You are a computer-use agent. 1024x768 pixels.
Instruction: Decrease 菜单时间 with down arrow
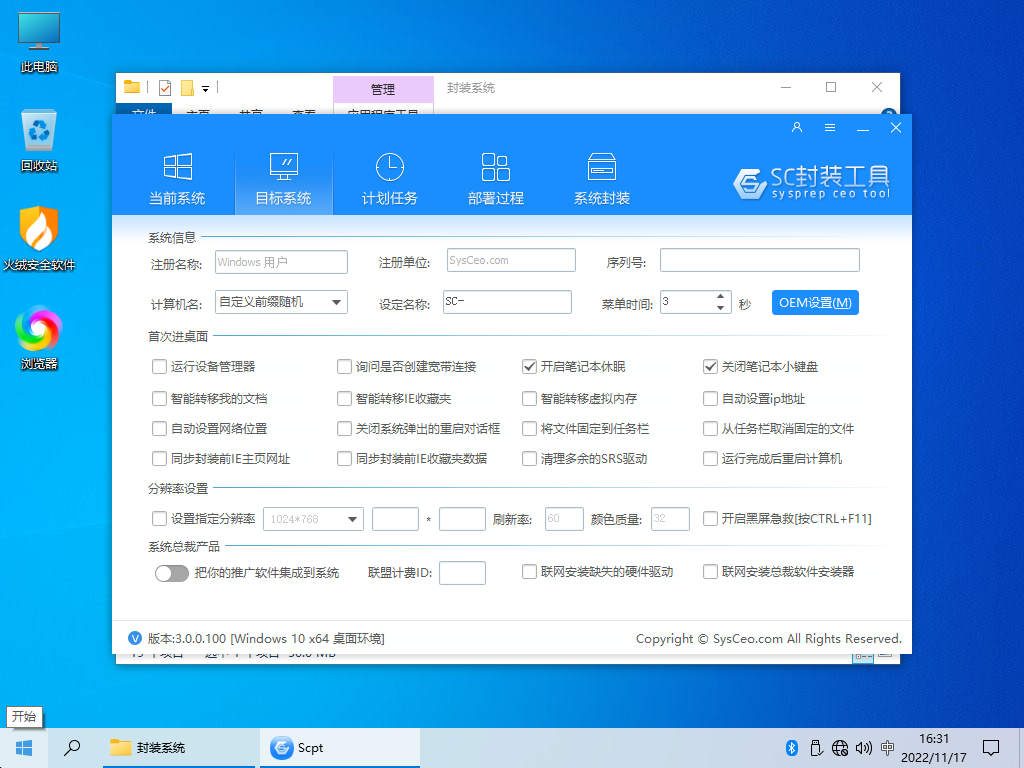coord(720,308)
